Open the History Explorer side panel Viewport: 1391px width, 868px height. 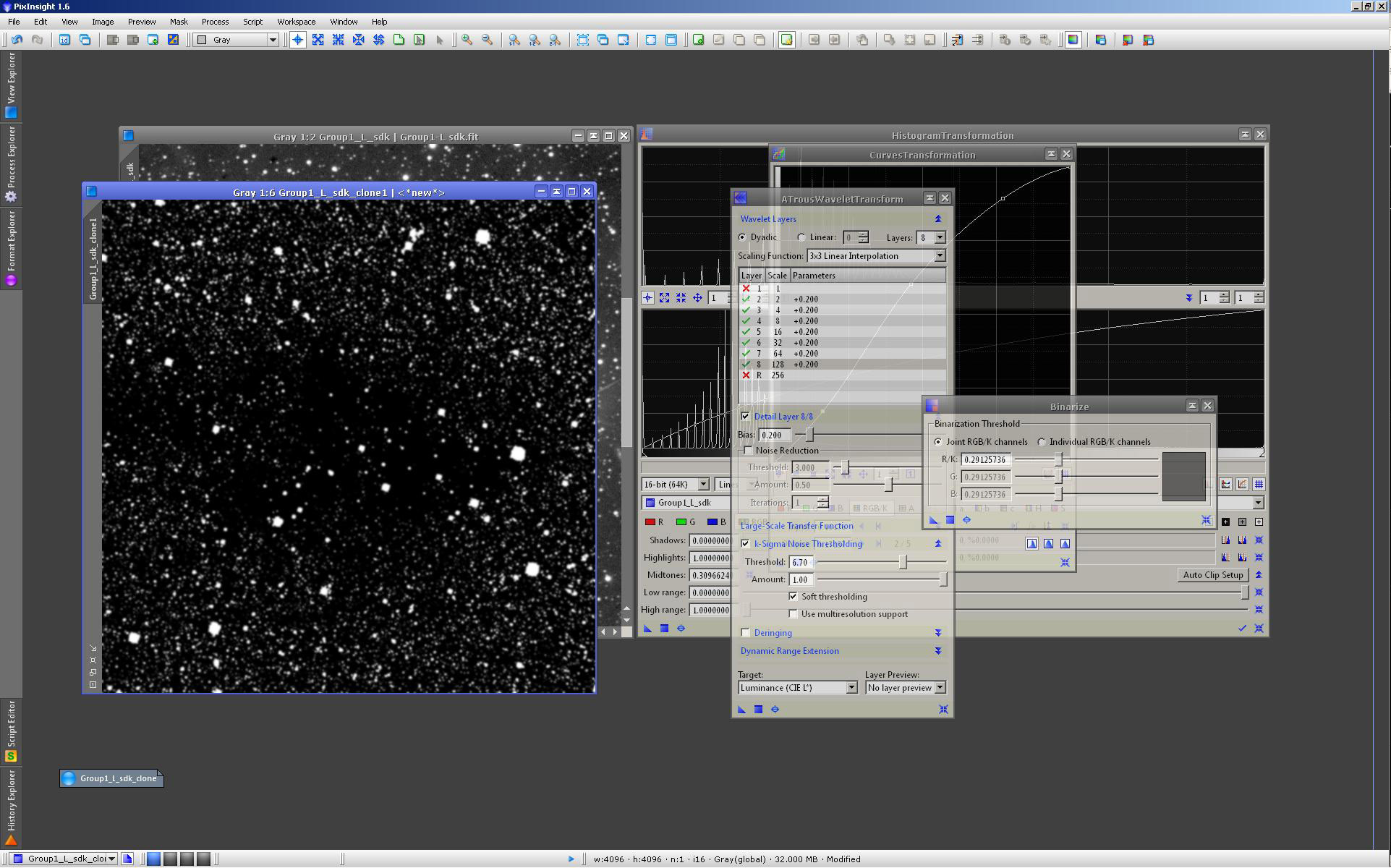coord(11,807)
